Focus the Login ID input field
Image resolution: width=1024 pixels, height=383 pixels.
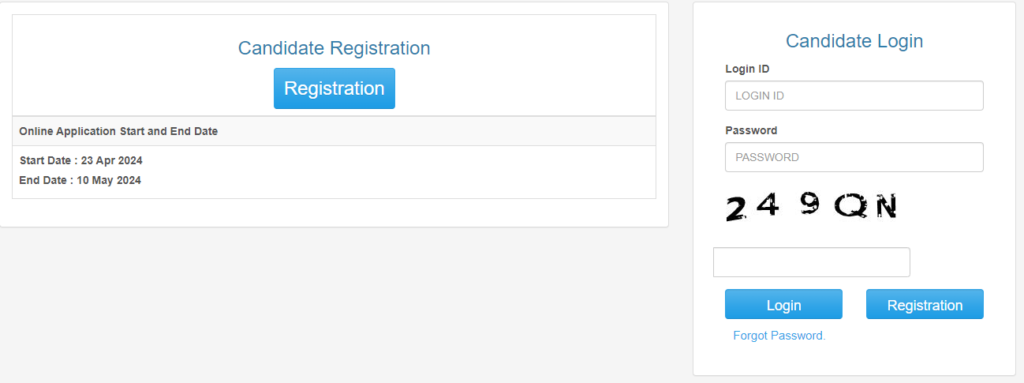coord(854,95)
